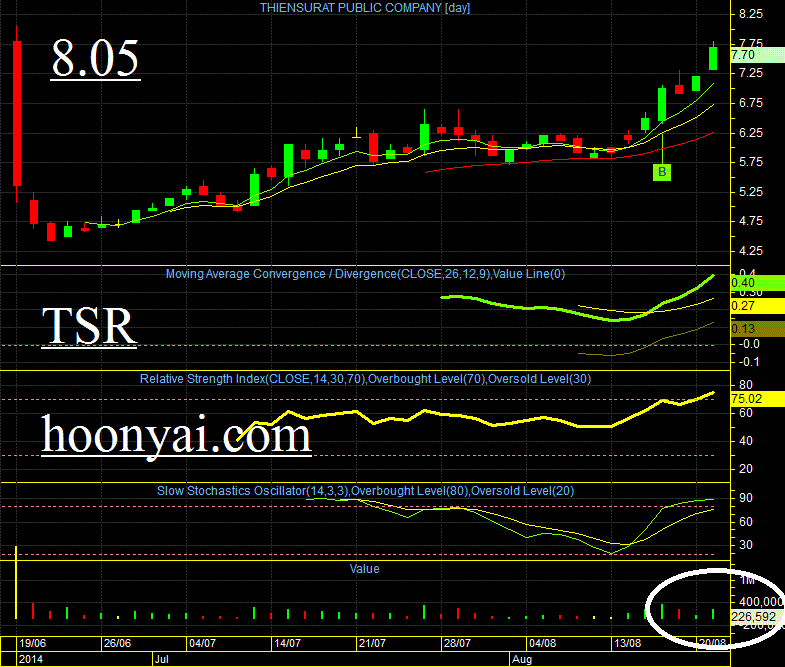
Task: Click the 04/07 date label
Action: tap(202, 643)
